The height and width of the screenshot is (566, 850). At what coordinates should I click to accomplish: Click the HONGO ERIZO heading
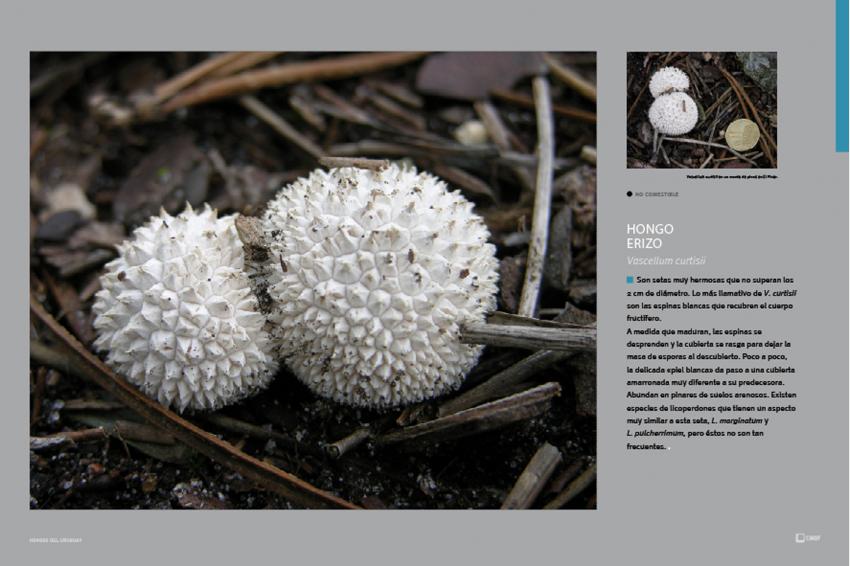(650, 236)
